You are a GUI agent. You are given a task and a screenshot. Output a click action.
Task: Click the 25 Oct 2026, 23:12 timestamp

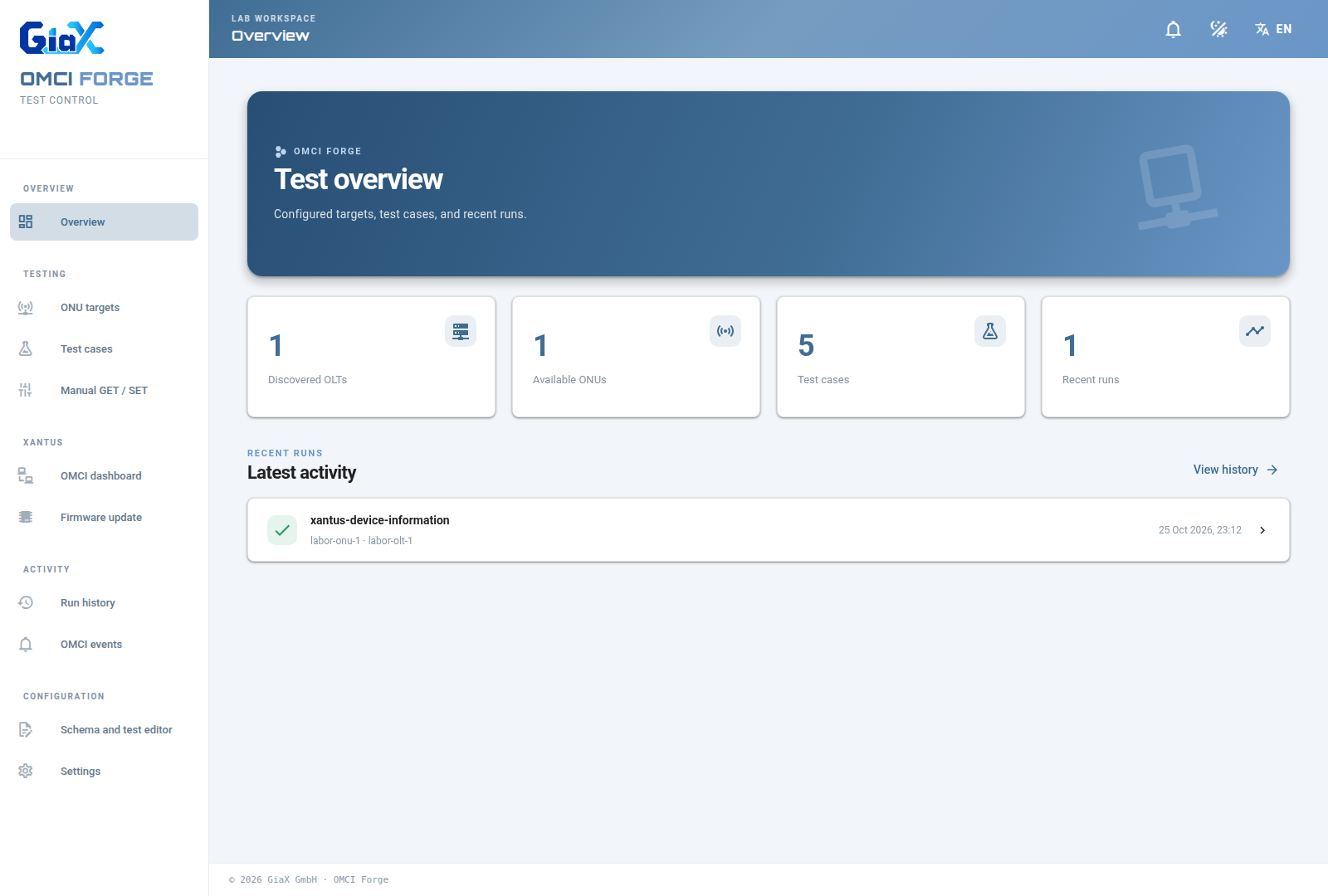point(1200,530)
